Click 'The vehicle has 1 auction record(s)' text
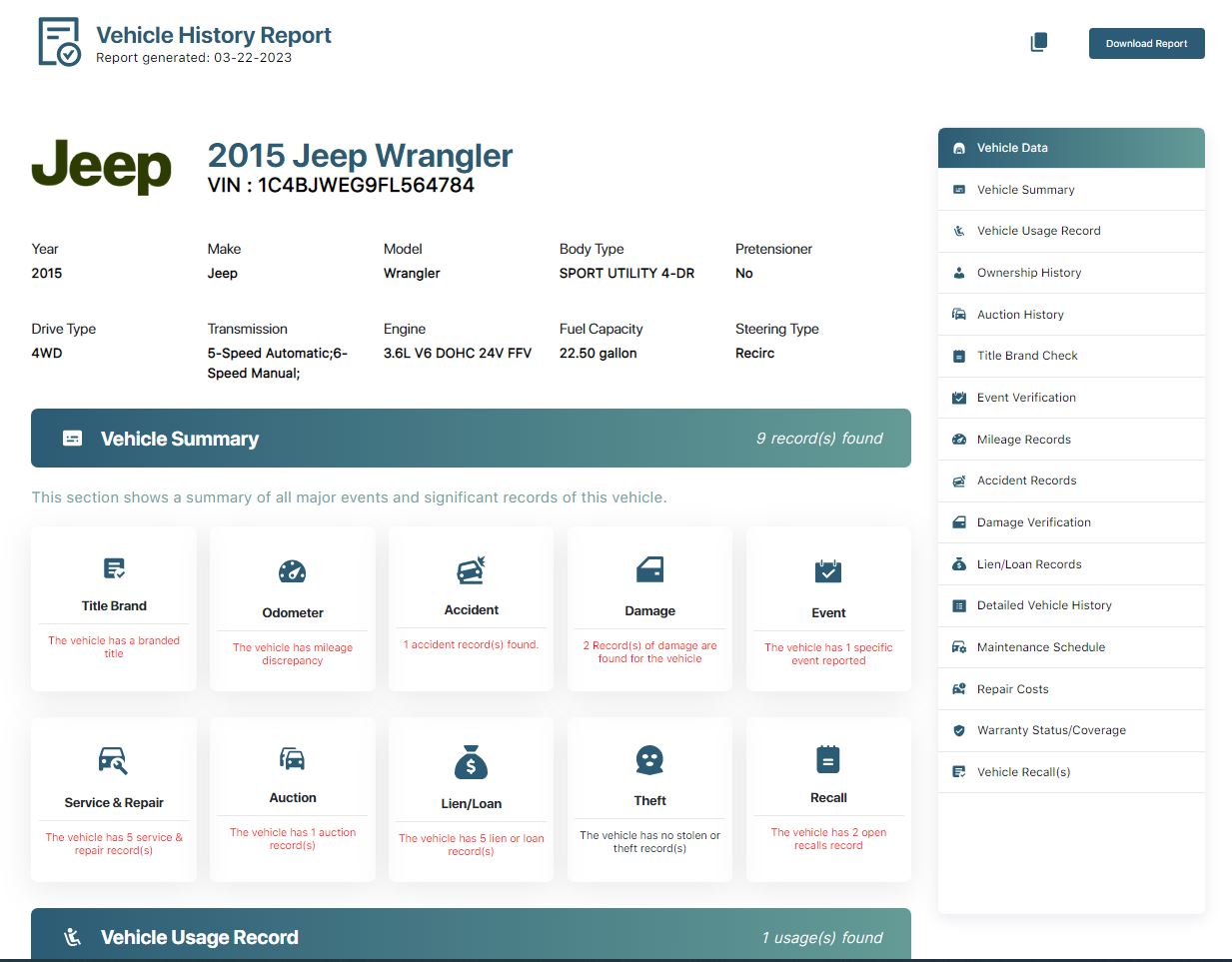Screen dimensions: 1232x962 [x=293, y=839]
